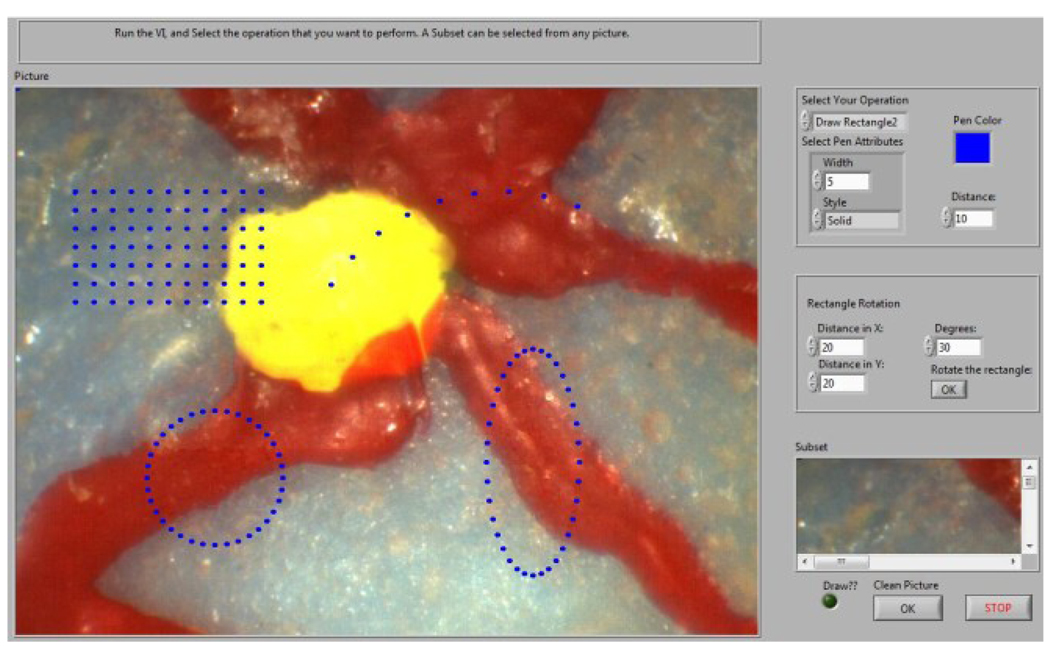Adjust the Distance in X stepper
The height and width of the screenshot is (646, 1050).
(812, 347)
